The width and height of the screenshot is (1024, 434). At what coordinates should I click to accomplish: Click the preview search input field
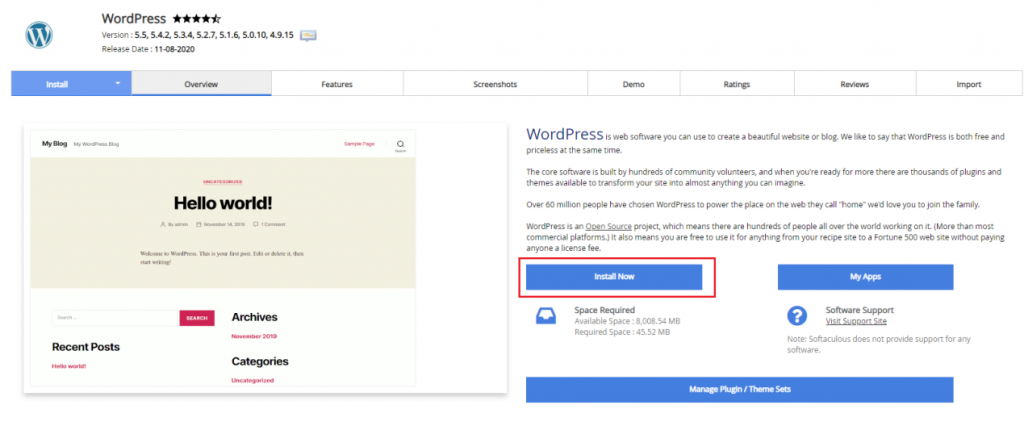pyautogui.click(x=116, y=318)
